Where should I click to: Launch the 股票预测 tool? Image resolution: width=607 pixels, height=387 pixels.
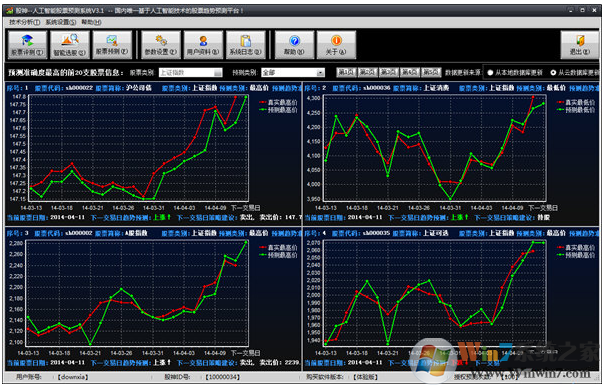coord(112,45)
